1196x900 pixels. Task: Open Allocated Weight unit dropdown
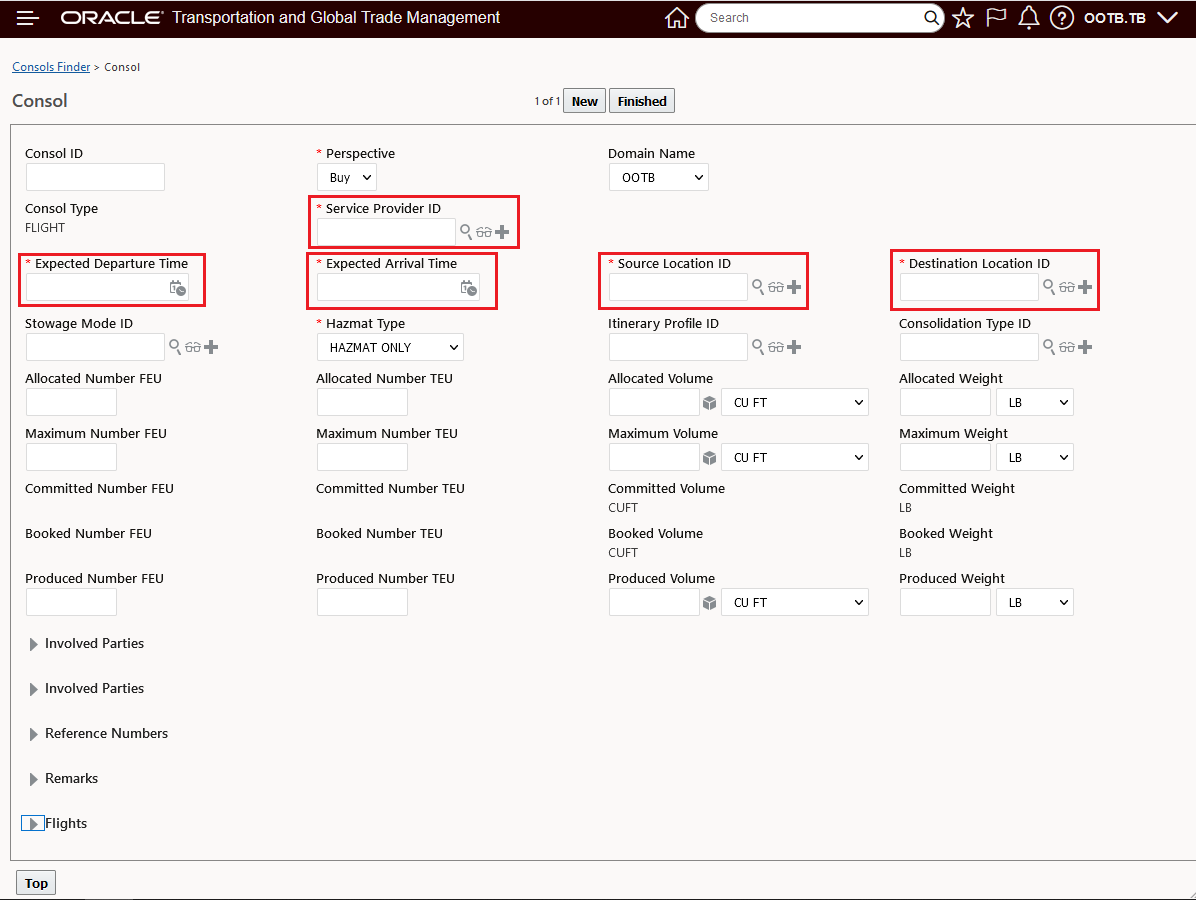pos(1035,403)
